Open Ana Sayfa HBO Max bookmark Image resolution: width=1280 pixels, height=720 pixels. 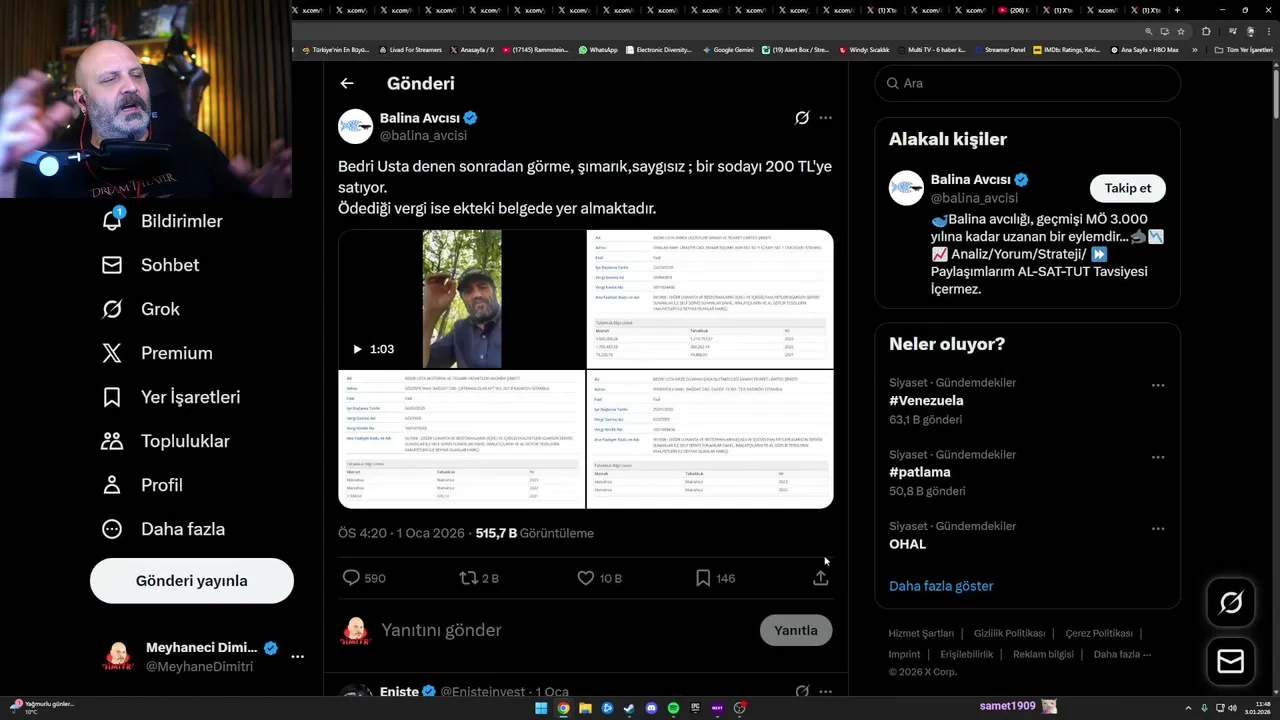click(x=1144, y=49)
